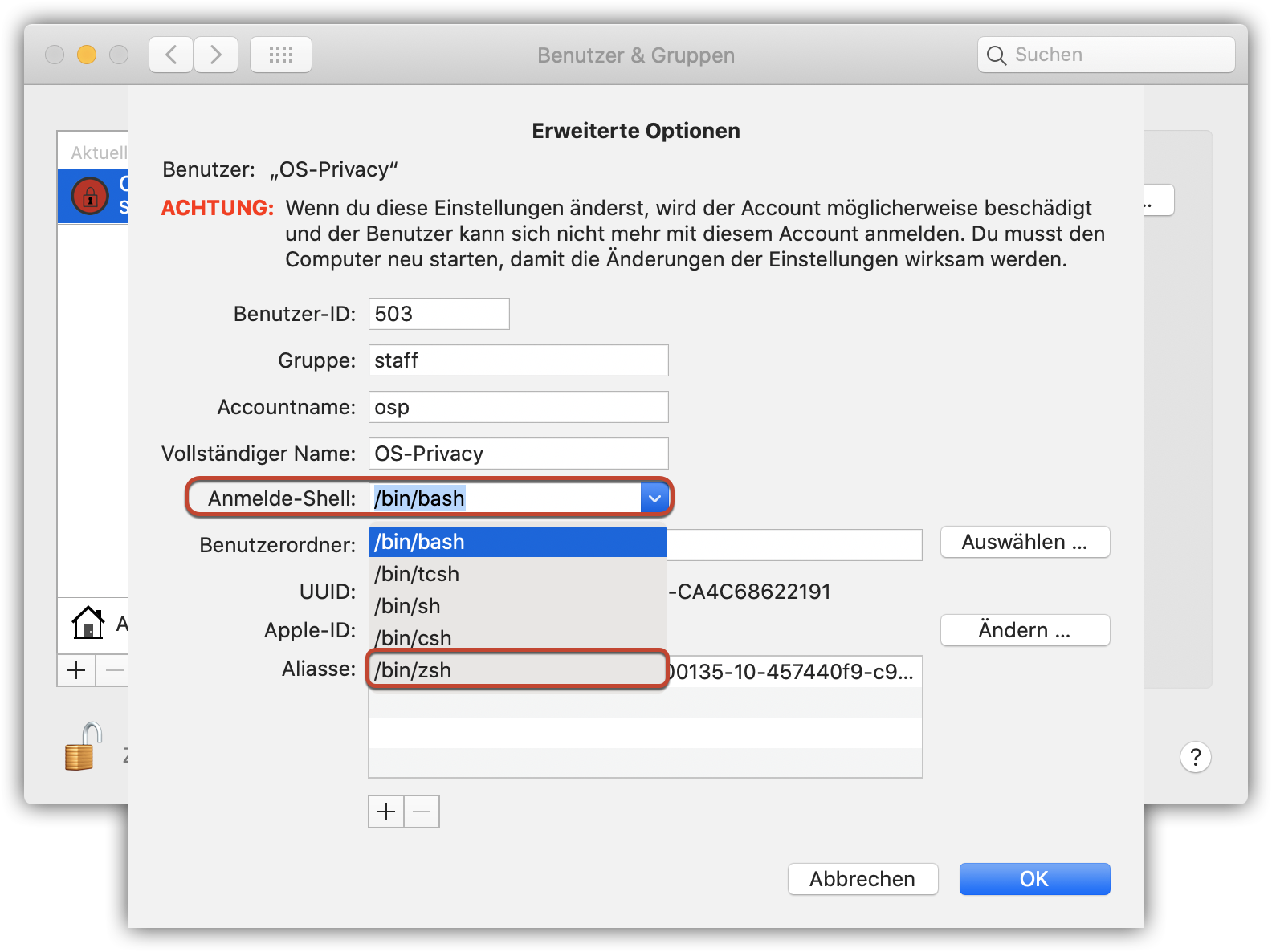Add alias with plus button below list
This screenshot has height=952, width=1272.
tap(386, 812)
